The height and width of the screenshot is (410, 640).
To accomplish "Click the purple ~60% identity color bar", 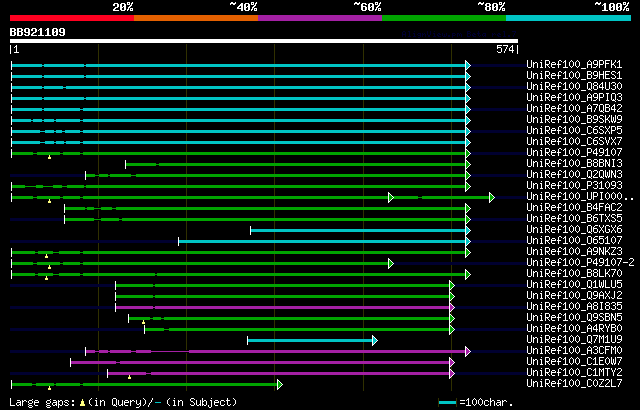I will coord(320,18).
